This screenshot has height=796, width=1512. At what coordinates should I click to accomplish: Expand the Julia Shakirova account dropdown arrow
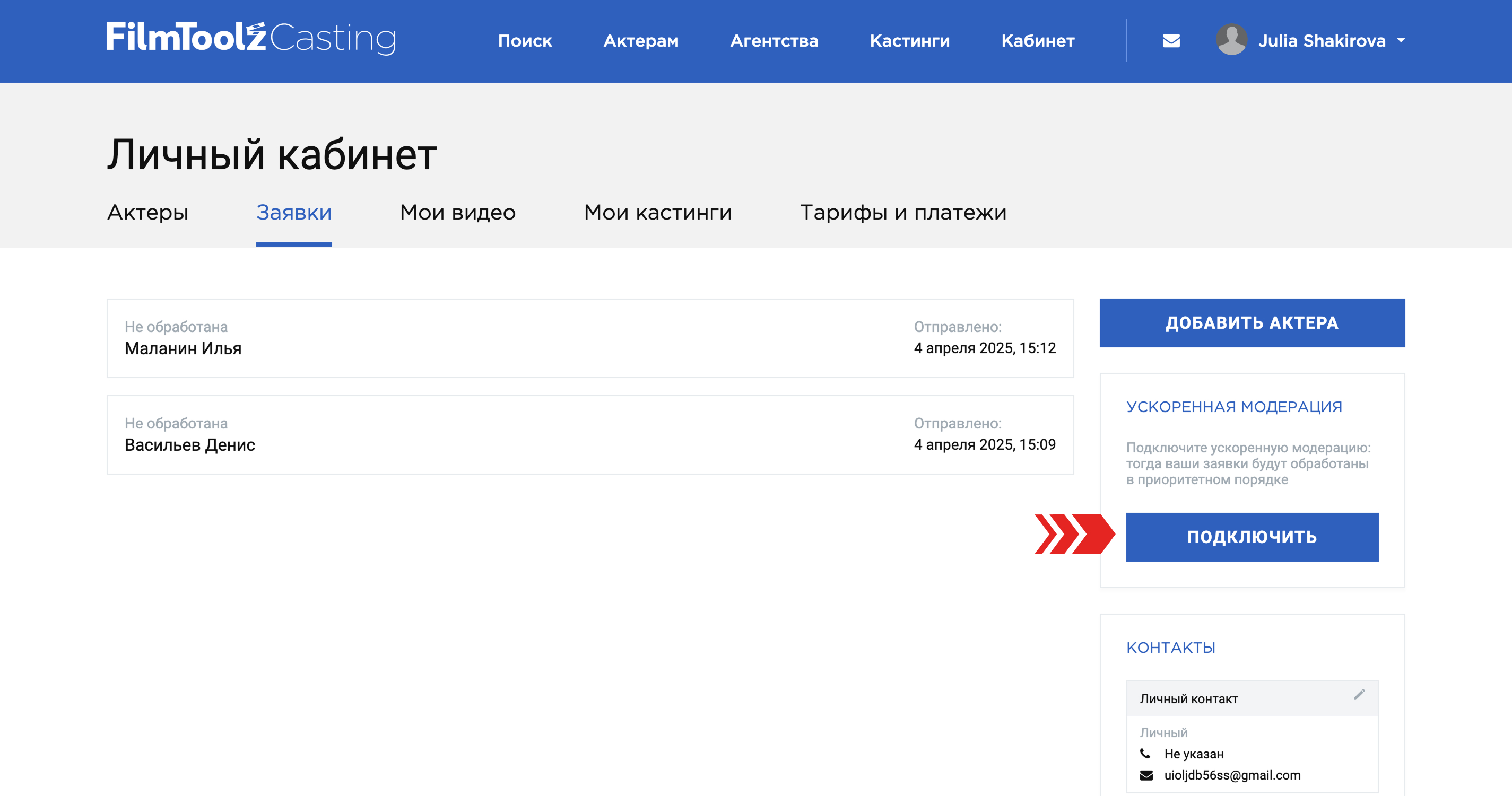click(1401, 40)
